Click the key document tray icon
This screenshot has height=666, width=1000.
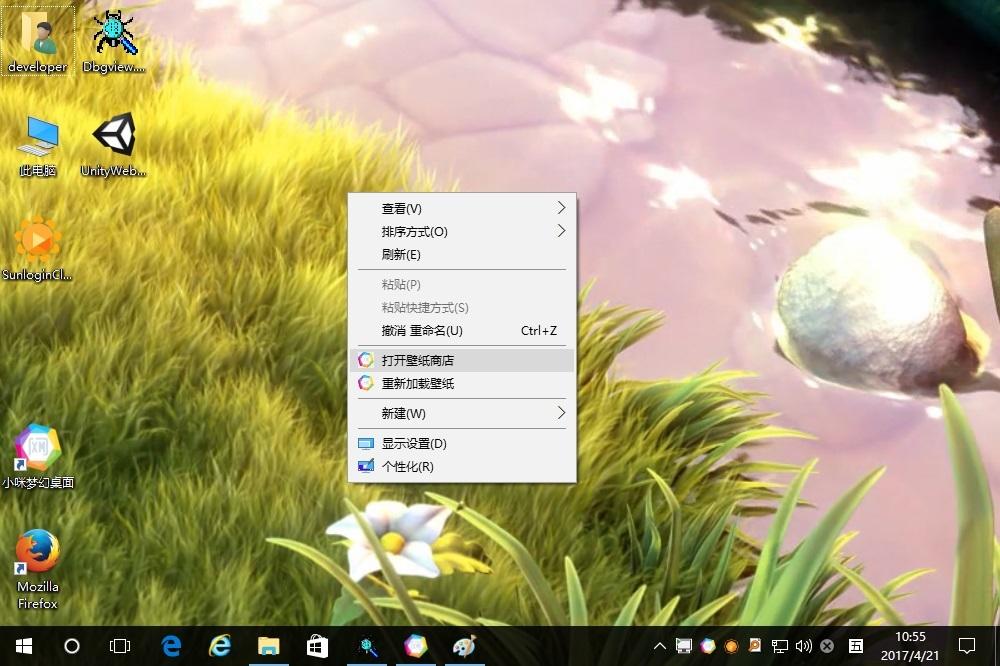[x=755, y=646]
